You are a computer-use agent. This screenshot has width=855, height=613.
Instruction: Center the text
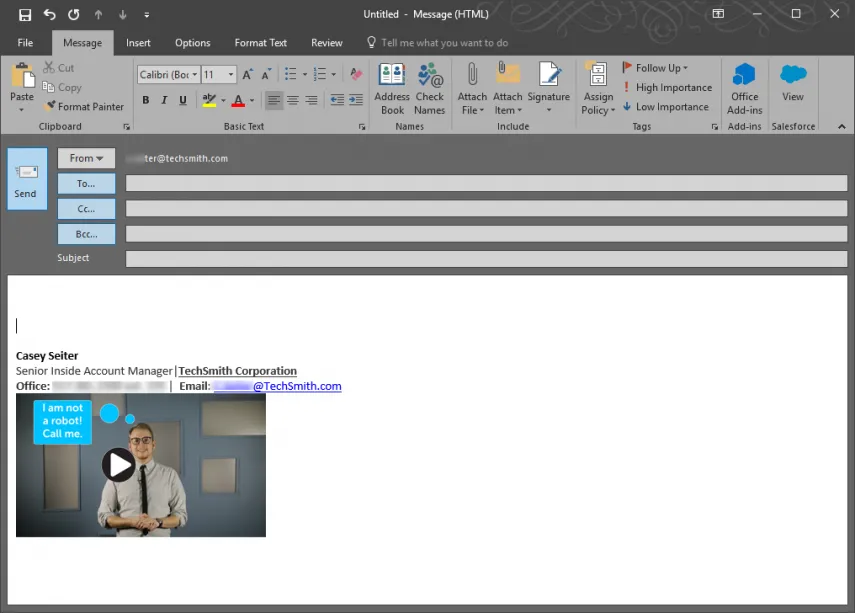tap(293, 100)
